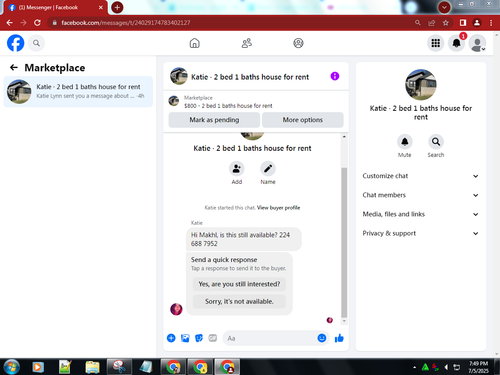Show hidden tray icons arrow
This screenshot has height=375, width=500.
(414, 367)
